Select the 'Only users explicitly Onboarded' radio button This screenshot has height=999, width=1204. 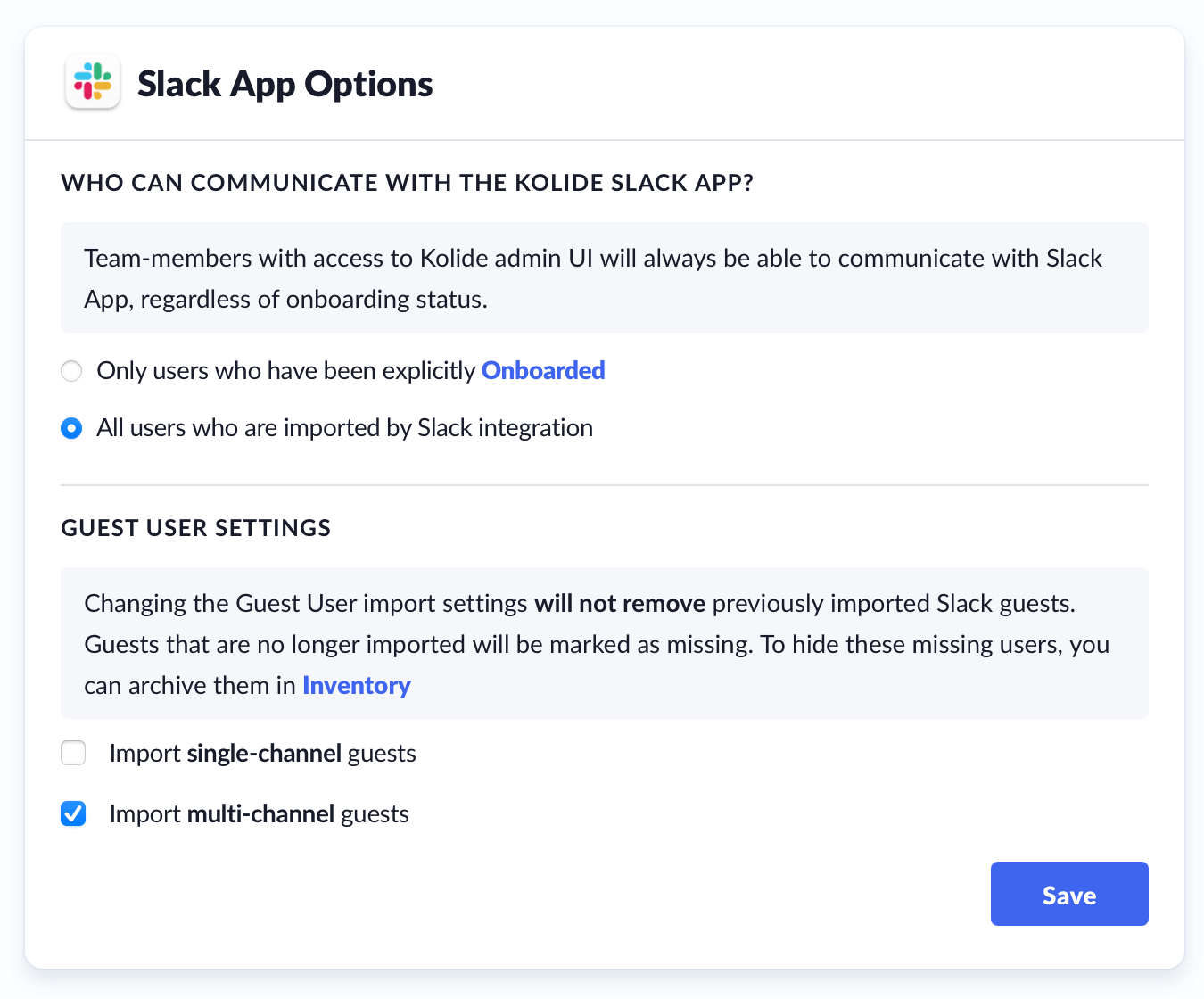pos(71,371)
